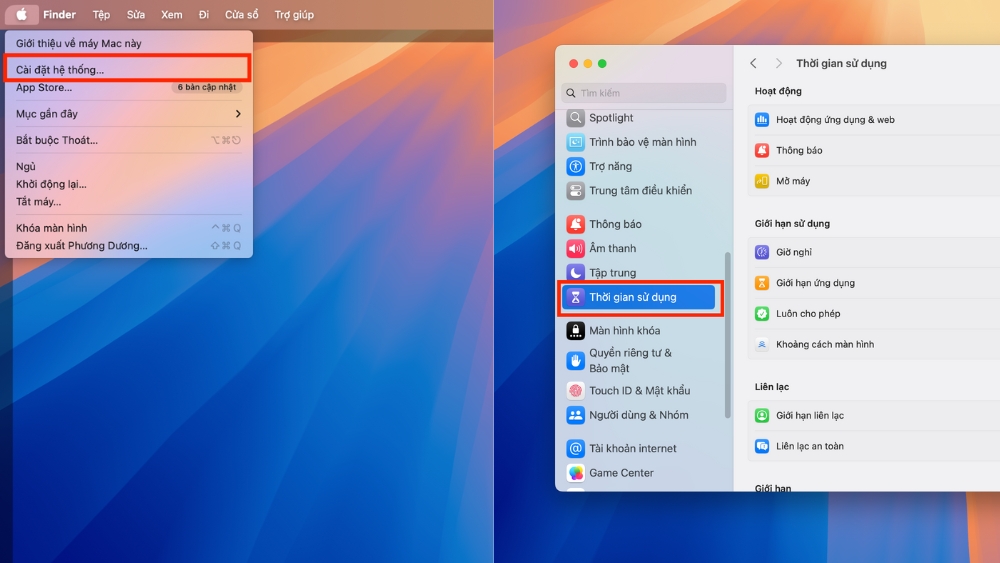
Task: Click the Âm thanh speaker icon
Action: pos(575,248)
